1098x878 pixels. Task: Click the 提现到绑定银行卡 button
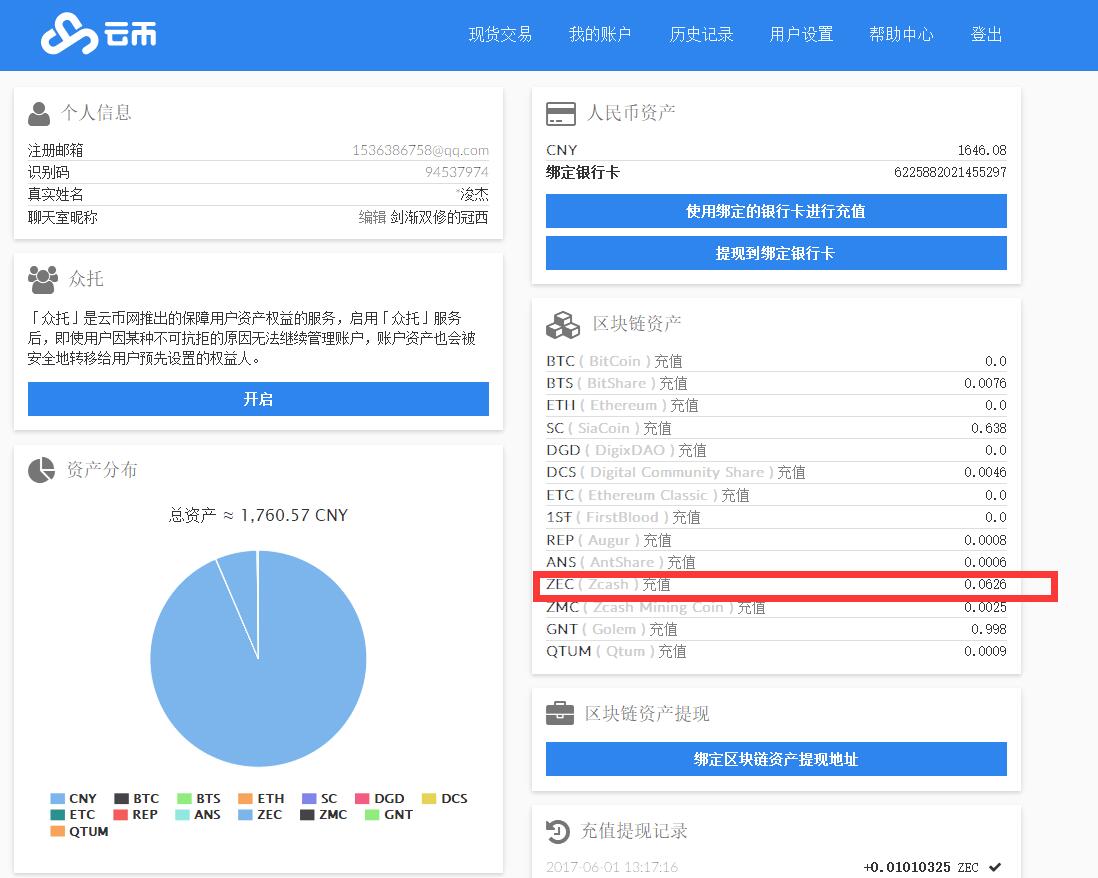point(776,254)
